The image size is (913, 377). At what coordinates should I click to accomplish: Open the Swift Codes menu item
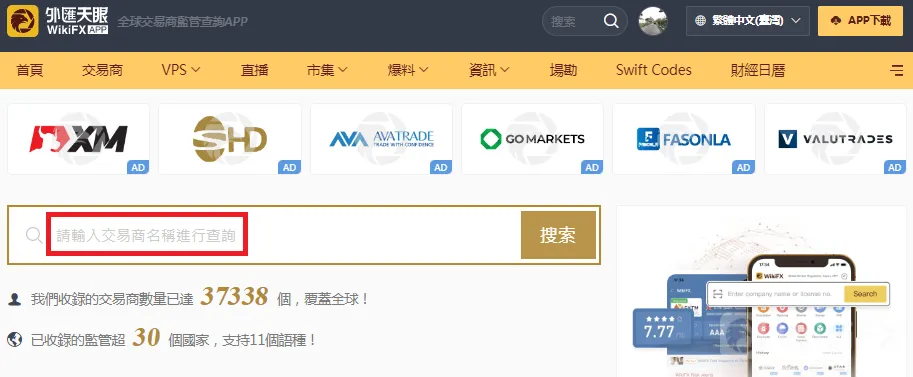coord(653,71)
